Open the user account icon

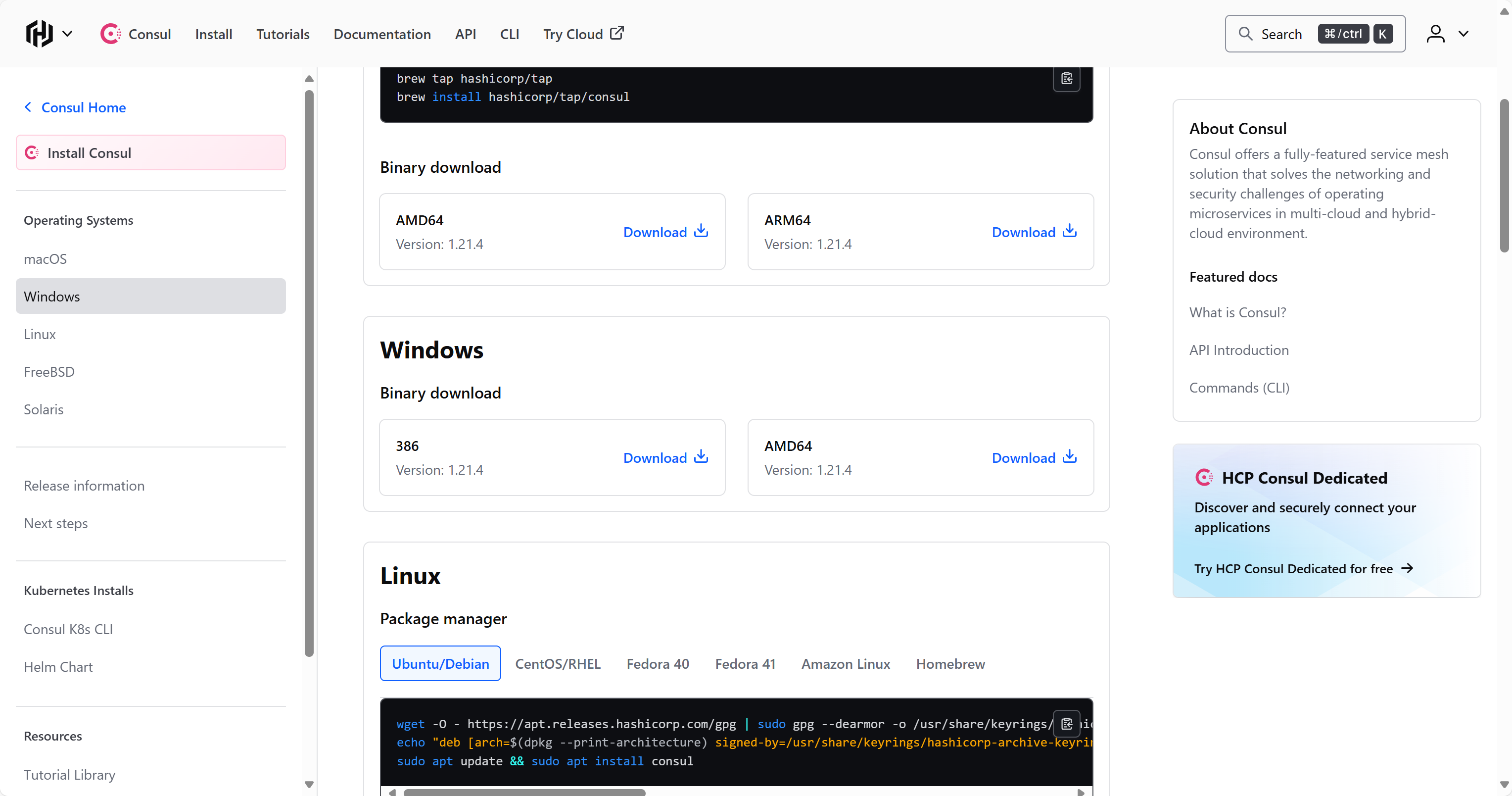(1435, 34)
